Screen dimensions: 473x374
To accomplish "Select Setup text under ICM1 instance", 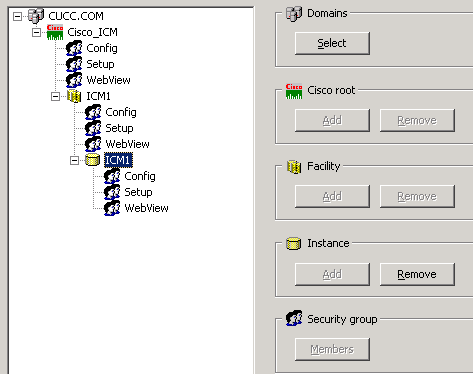I will 138,192.
